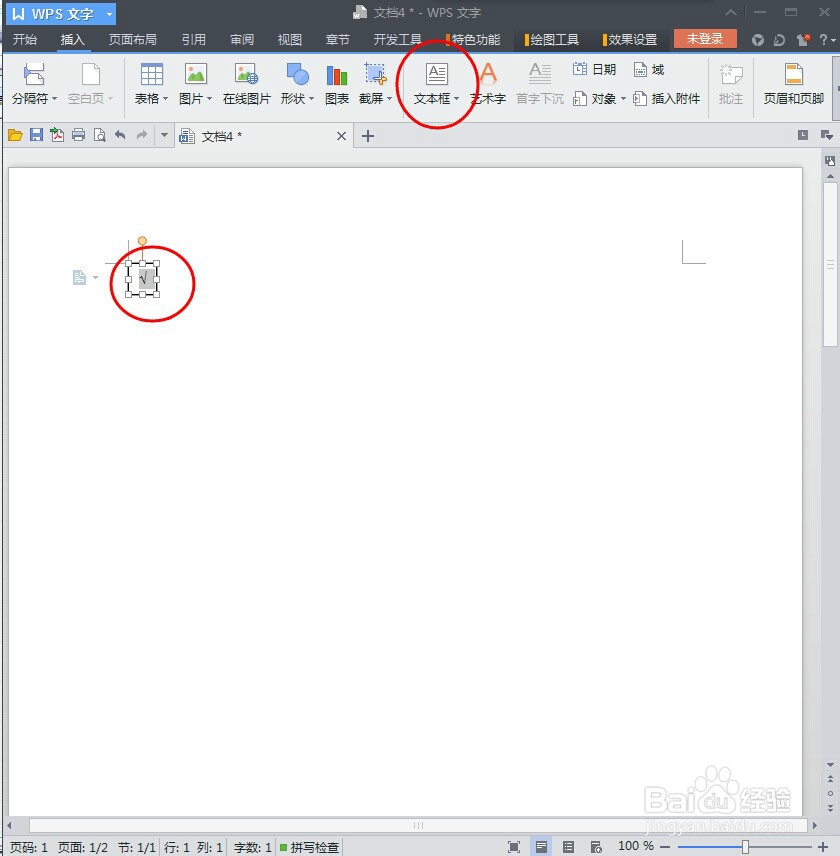Image resolution: width=840 pixels, height=856 pixels.
Task: Expand the 文本框 dropdown arrow
Action: (456, 99)
